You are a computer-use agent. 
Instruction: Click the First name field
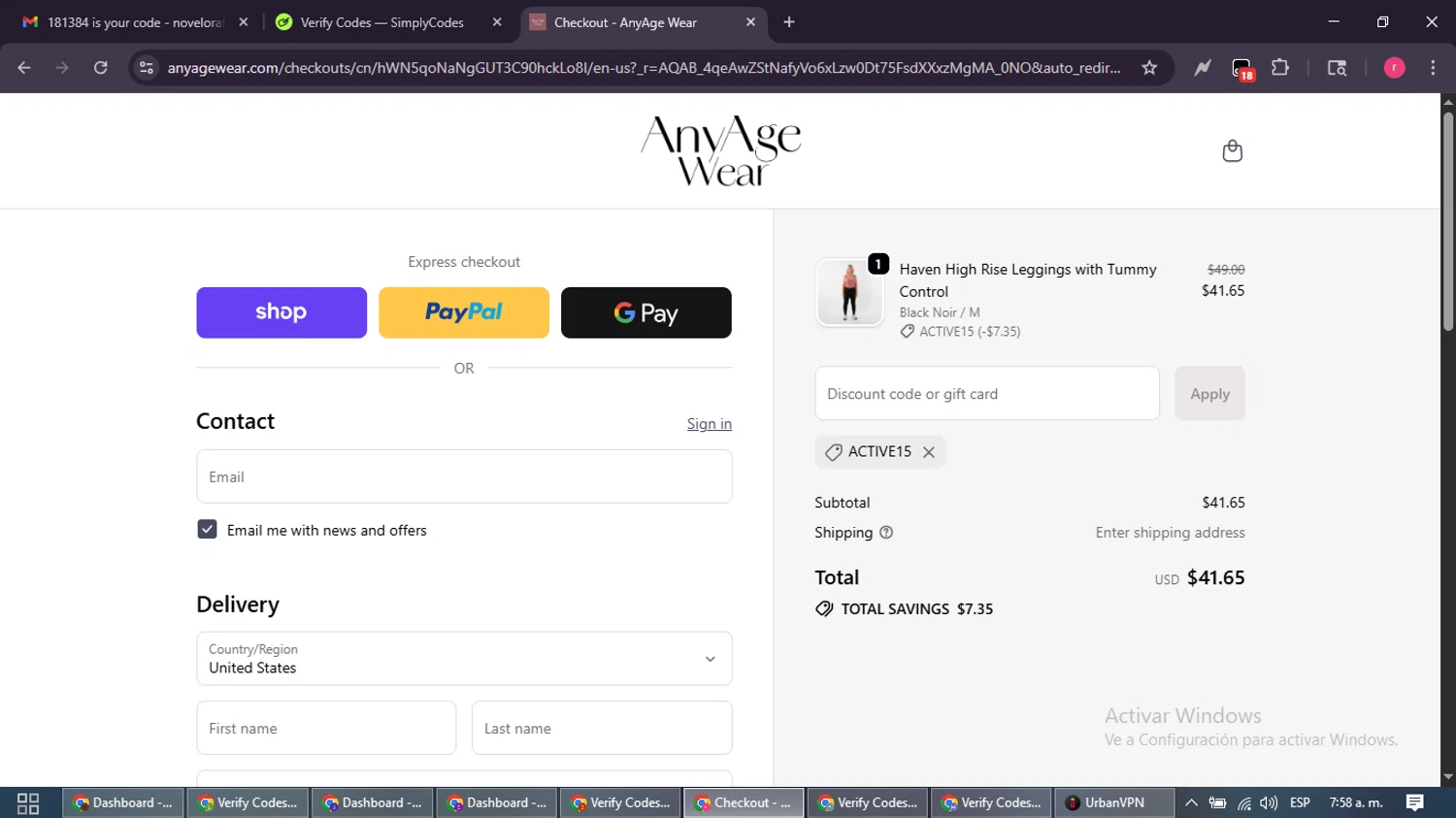(x=326, y=728)
